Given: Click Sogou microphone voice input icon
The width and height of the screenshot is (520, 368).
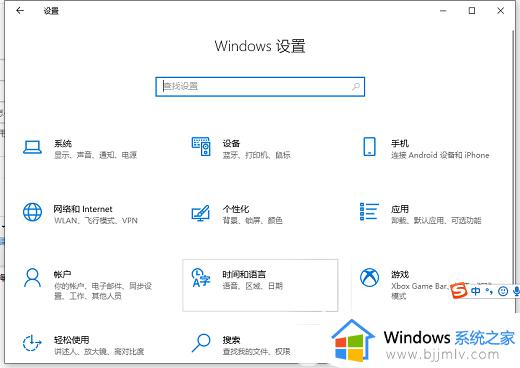Looking at the screenshot, I should coord(516,291).
